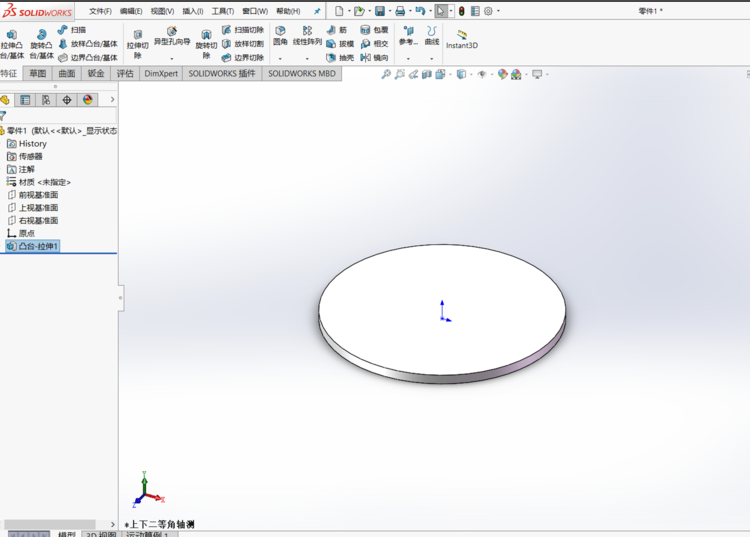Choose the Lofted Cut (放样切割) tool
Viewport: 750px width, 537px height.
click(x=243, y=44)
